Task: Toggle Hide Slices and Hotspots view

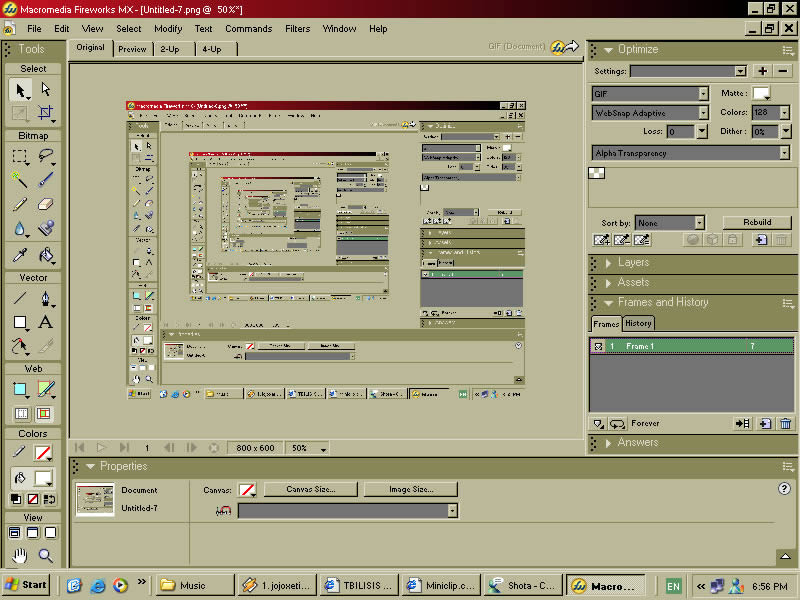Action: pyautogui.click(x=23, y=413)
